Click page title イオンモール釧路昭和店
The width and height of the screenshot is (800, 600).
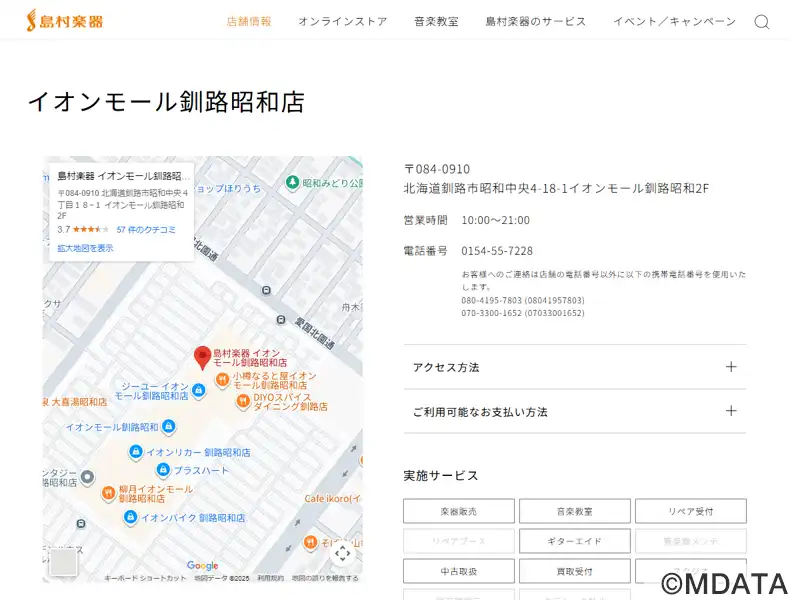(166, 102)
